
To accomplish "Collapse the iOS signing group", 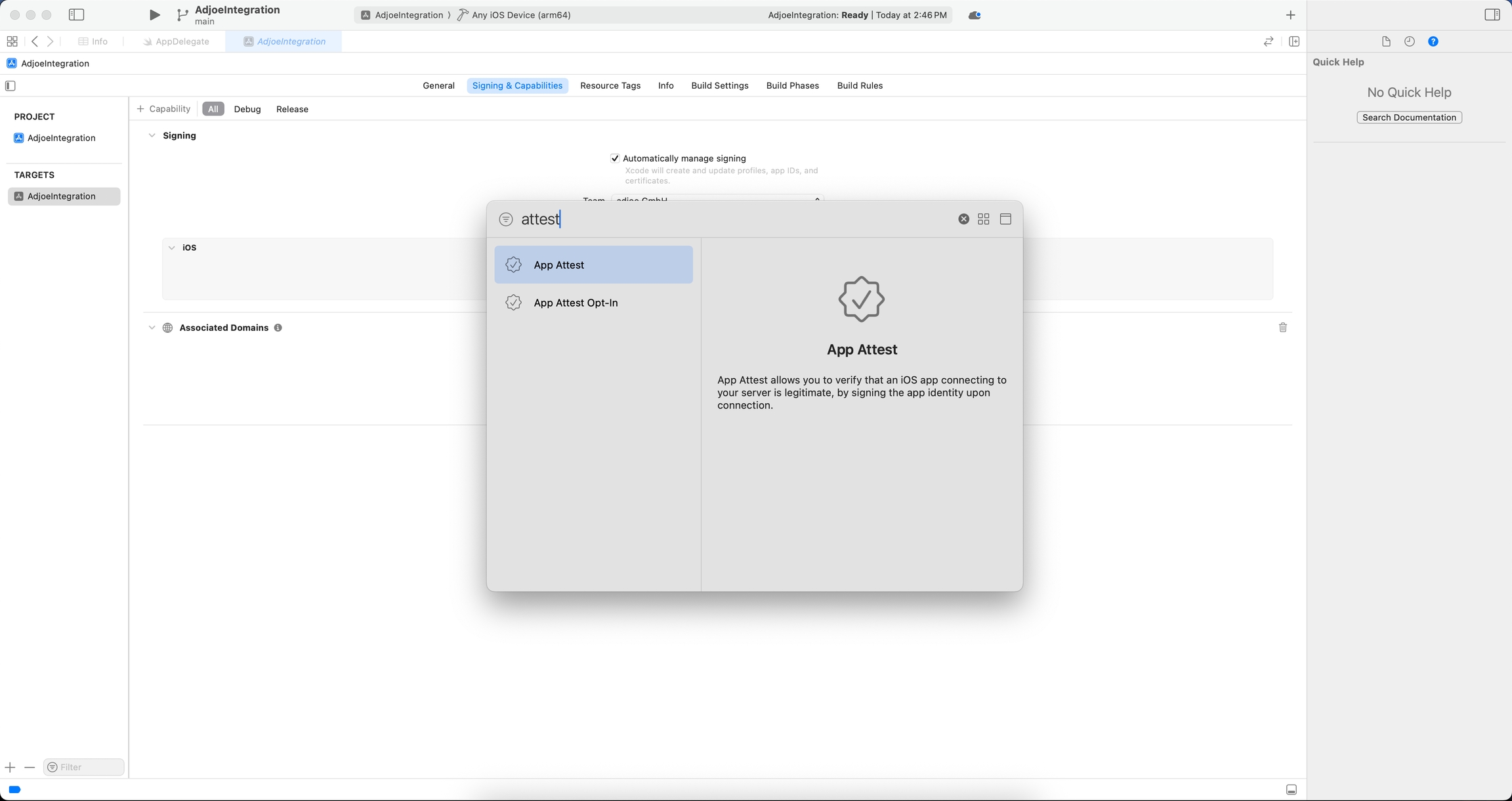I will pyautogui.click(x=171, y=248).
